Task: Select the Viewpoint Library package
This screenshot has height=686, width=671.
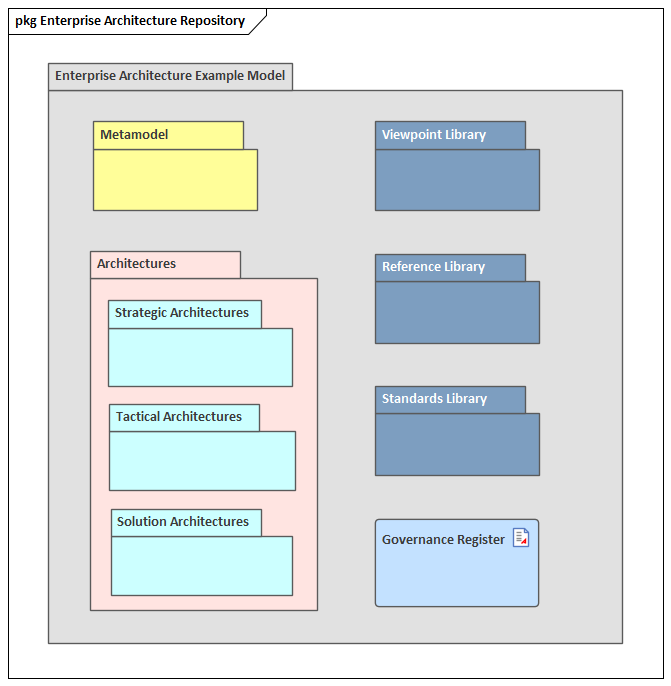Action: (457, 166)
